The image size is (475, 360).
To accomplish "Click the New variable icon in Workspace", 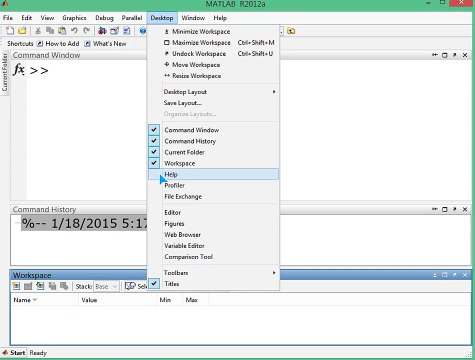I will pos(16,286).
